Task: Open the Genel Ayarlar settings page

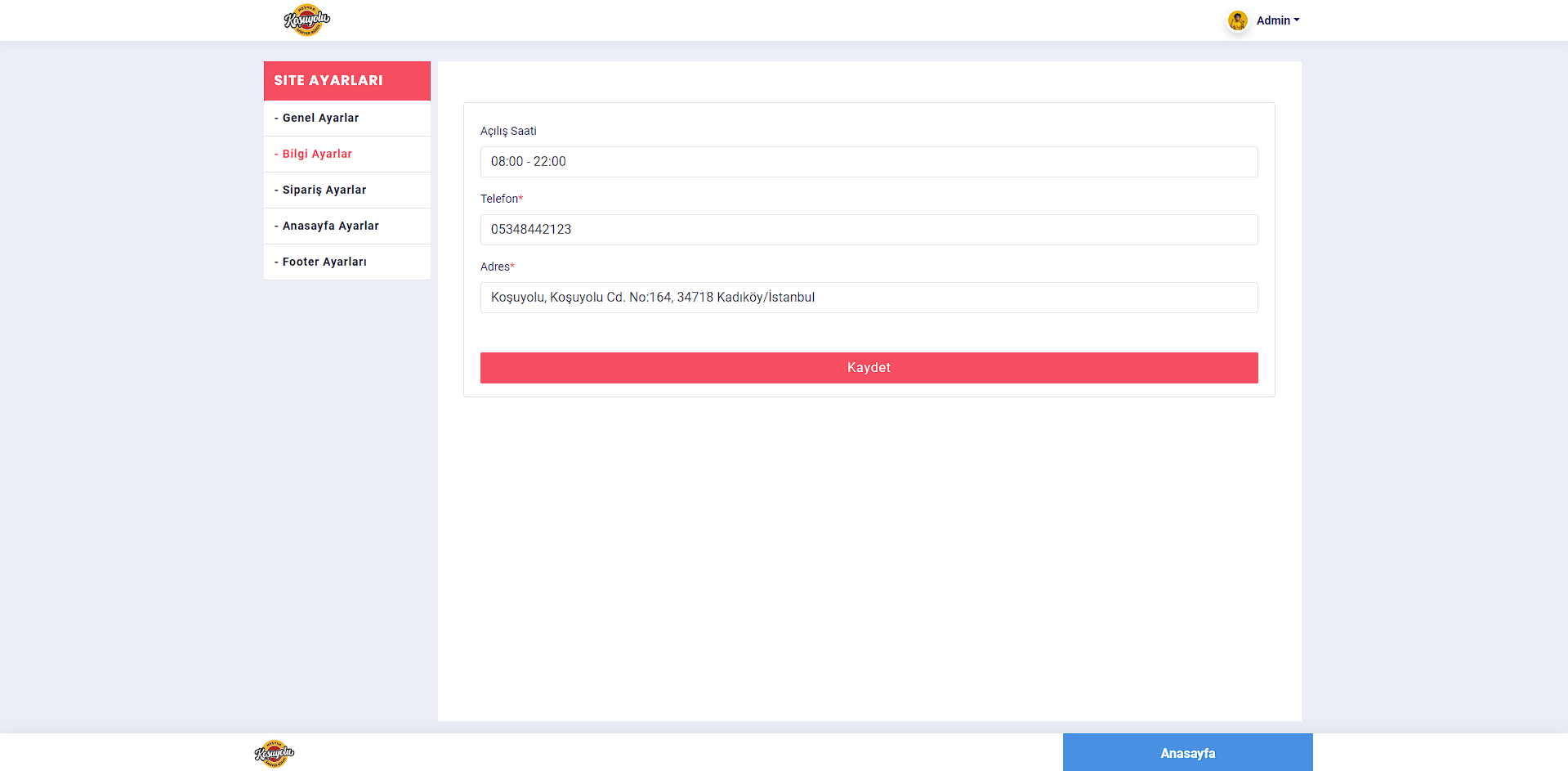Action: click(320, 118)
